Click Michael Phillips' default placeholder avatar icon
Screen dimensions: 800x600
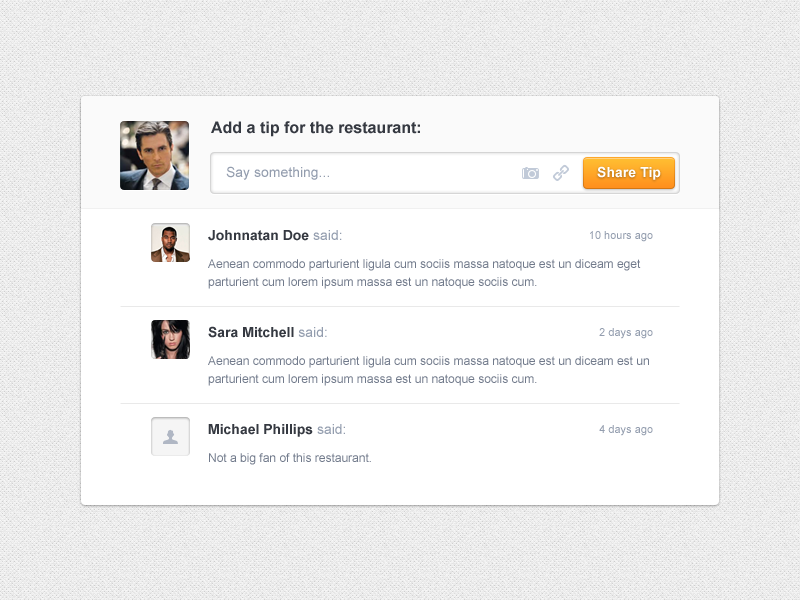point(170,436)
